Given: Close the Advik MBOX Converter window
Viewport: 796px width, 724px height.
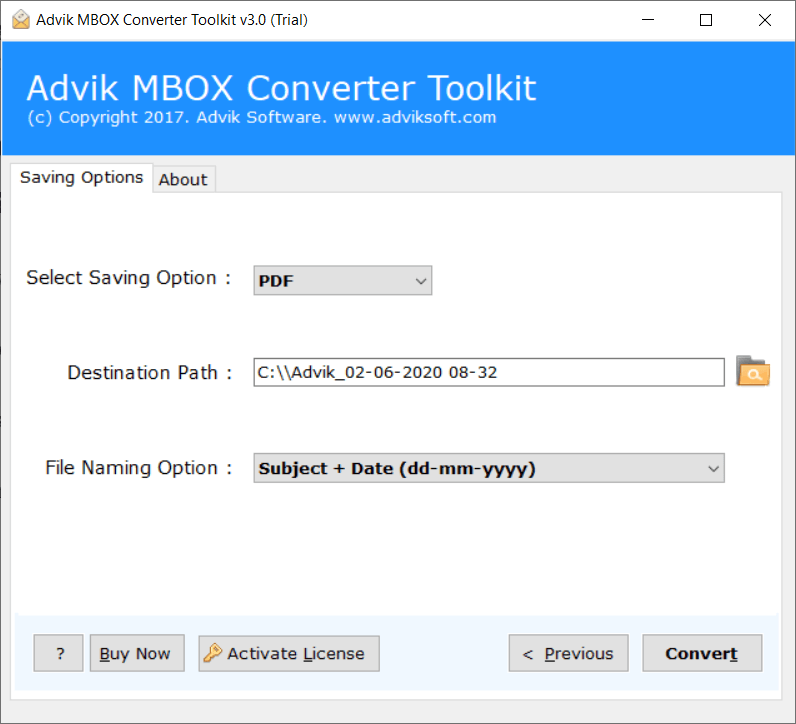Looking at the screenshot, I should pos(765,20).
